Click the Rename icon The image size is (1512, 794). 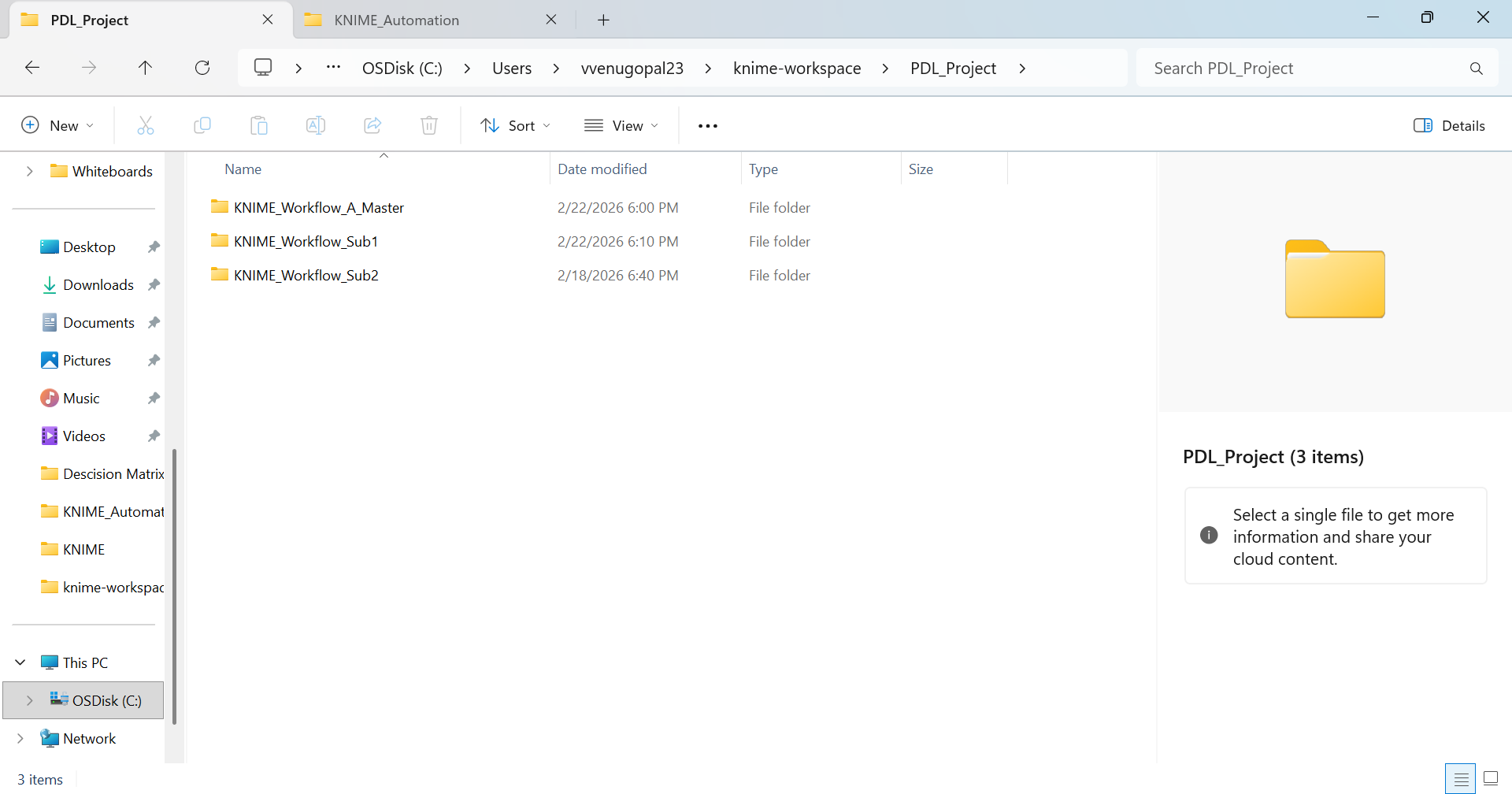[316, 125]
